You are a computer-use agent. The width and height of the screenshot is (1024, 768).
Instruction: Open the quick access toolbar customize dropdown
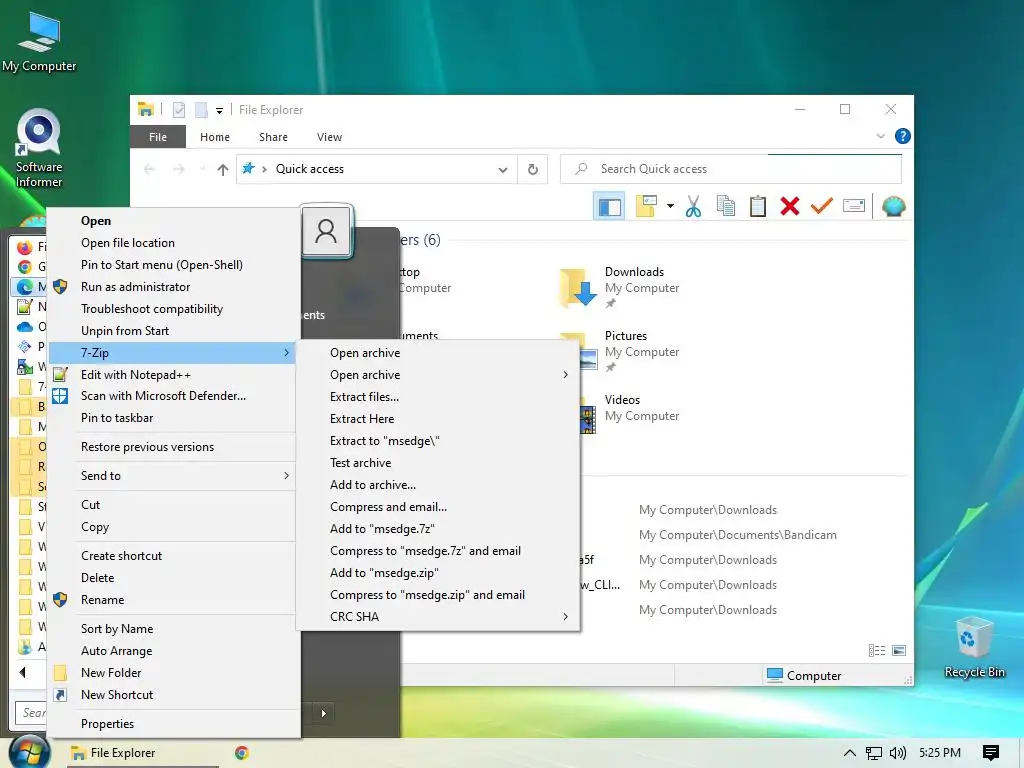click(219, 110)
